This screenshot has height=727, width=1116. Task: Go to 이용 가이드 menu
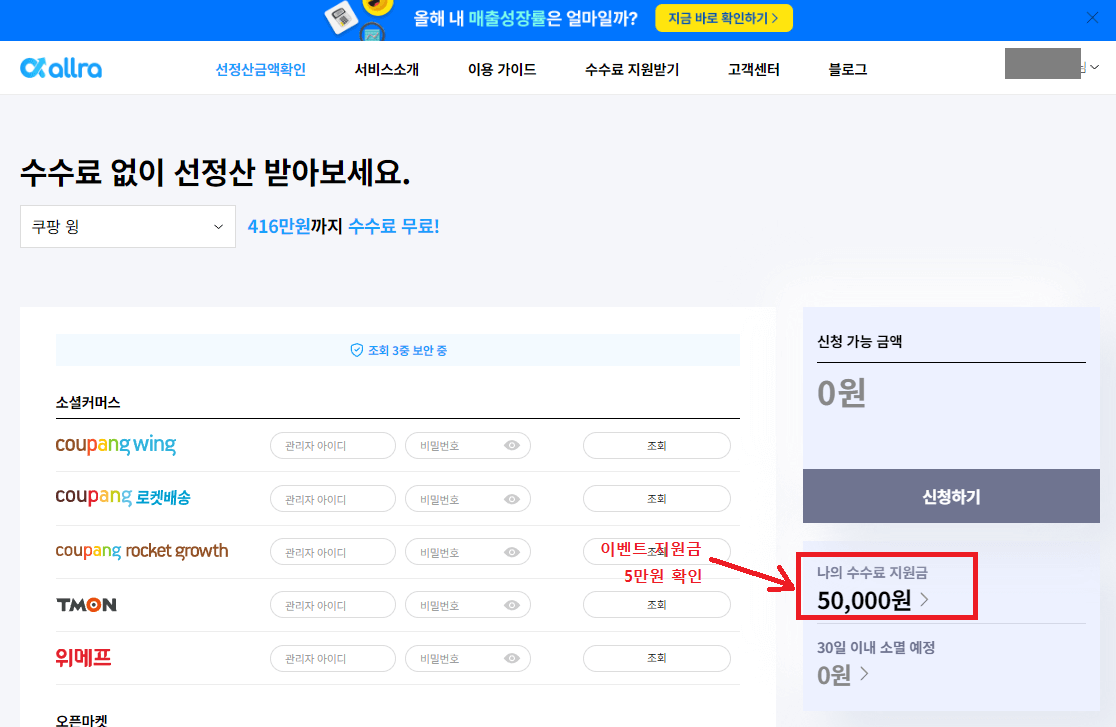502,69
